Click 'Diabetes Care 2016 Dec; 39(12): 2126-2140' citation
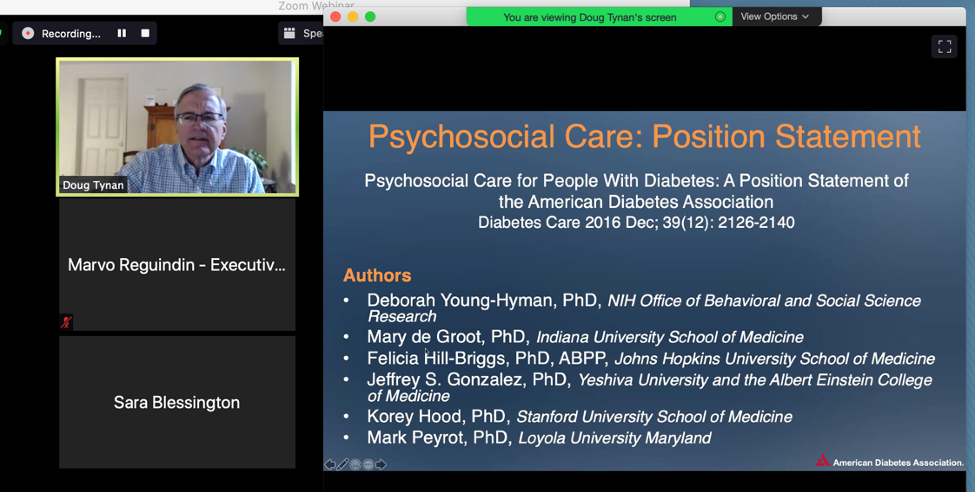 click(636, 223)
